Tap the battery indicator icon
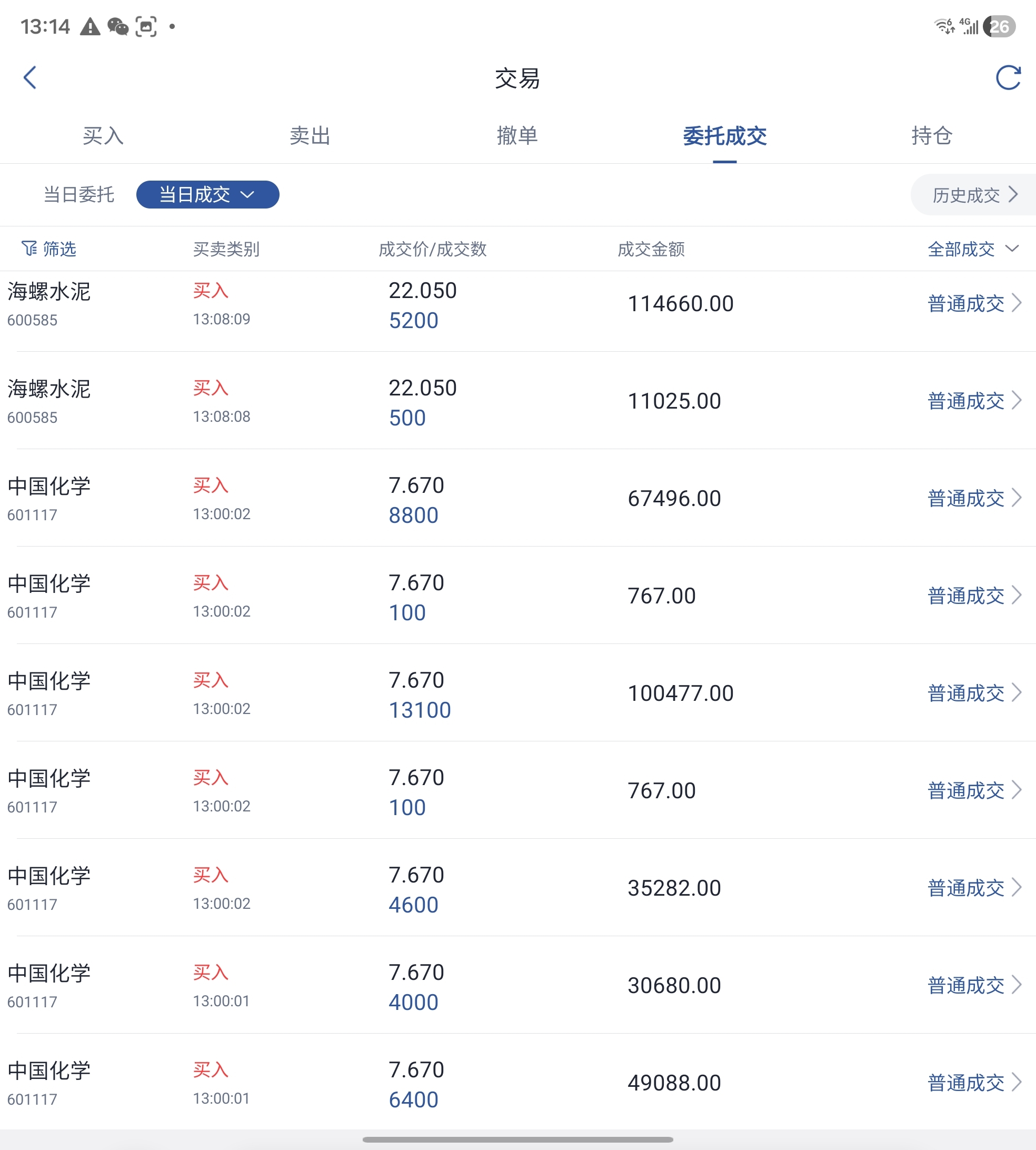Viewport: 1036px width, 1150px height. [999, 27]
